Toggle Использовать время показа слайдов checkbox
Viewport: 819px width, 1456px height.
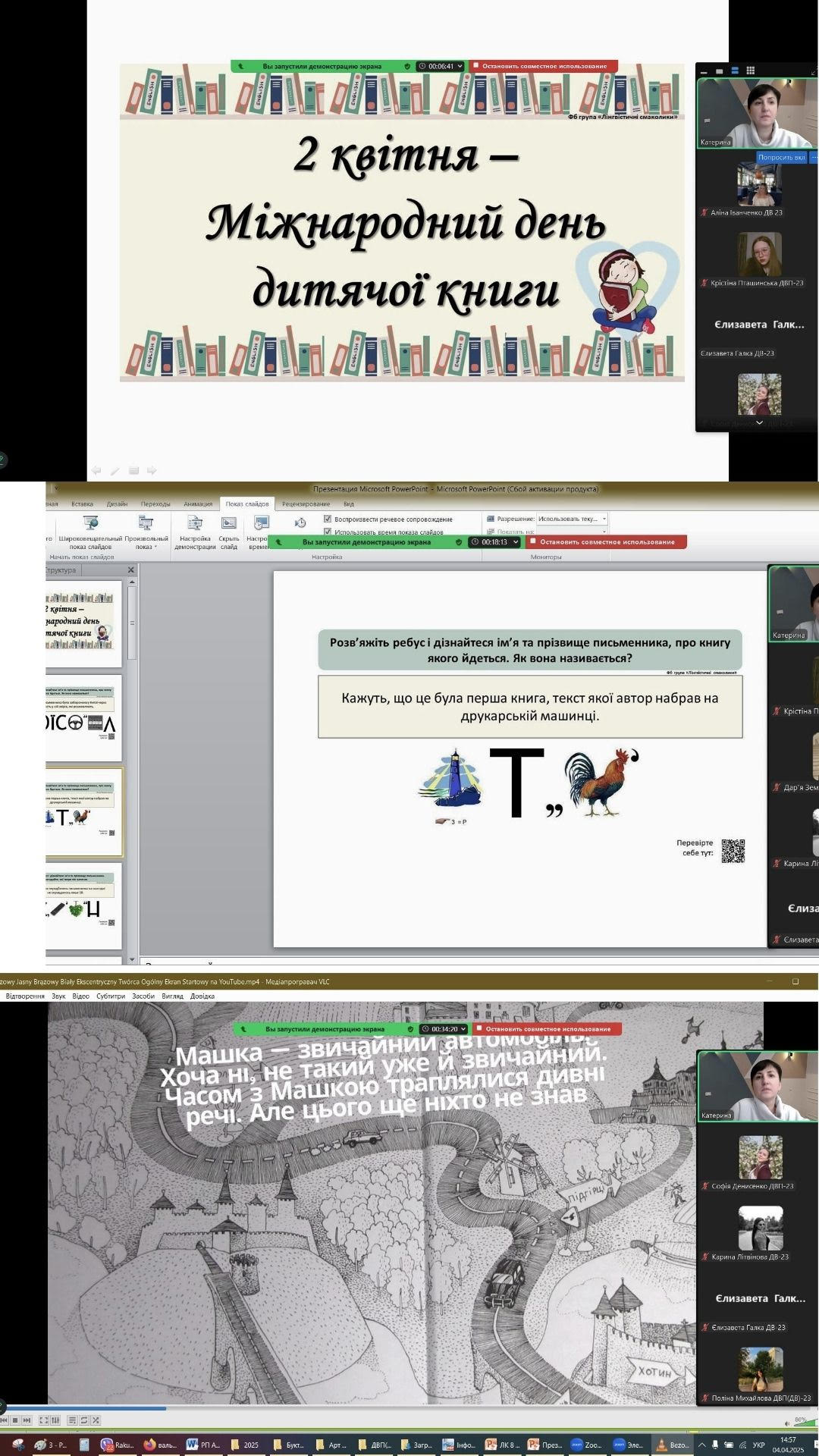[x=328, y=532]
